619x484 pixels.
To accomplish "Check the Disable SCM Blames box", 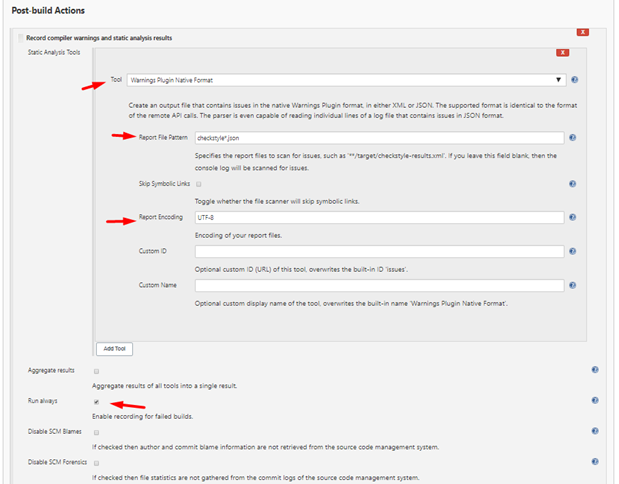I will click(x=96, y=433).
